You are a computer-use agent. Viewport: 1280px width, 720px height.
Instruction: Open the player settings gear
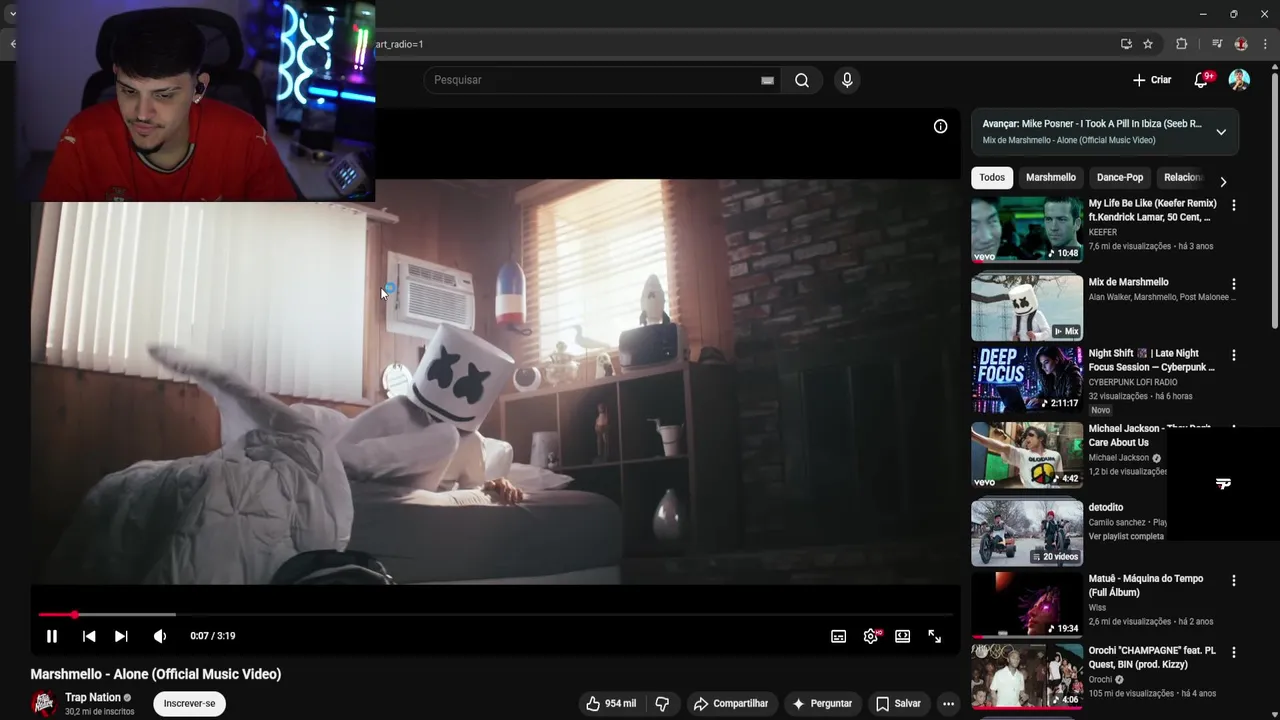(x=871, y=636)
